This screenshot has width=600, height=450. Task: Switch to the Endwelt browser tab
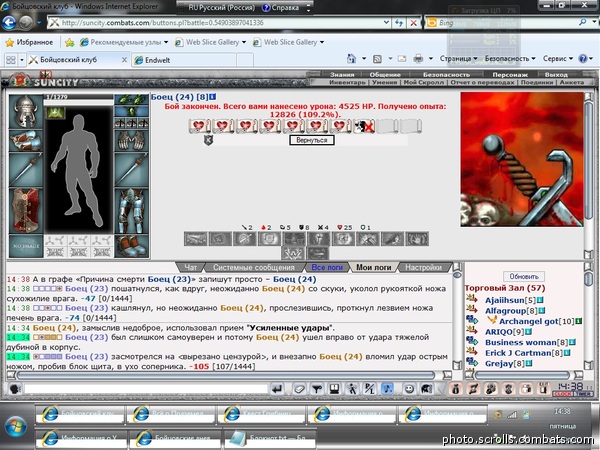click(184, 60)
